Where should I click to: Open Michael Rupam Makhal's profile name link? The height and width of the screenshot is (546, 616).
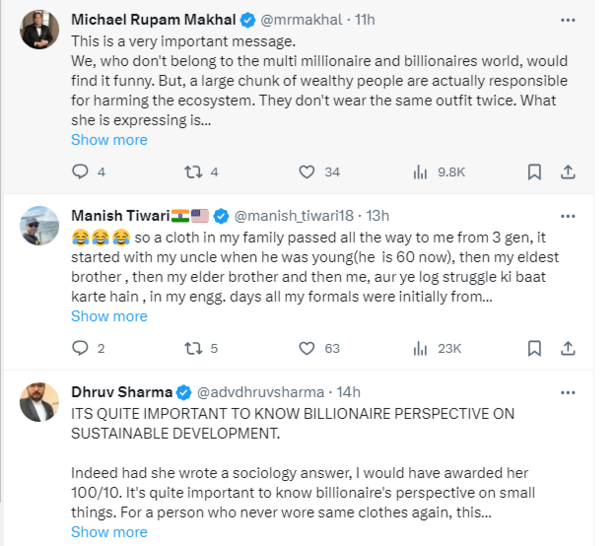click(x=154, y=19)
